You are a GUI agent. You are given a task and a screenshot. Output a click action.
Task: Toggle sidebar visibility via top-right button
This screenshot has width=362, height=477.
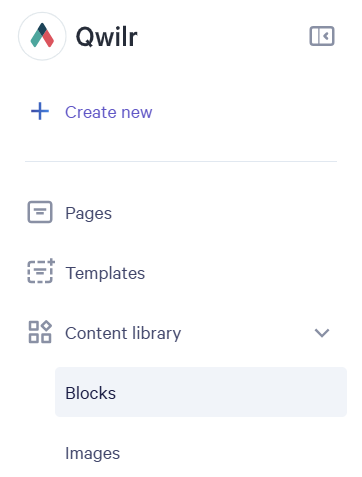coord(322,36)
